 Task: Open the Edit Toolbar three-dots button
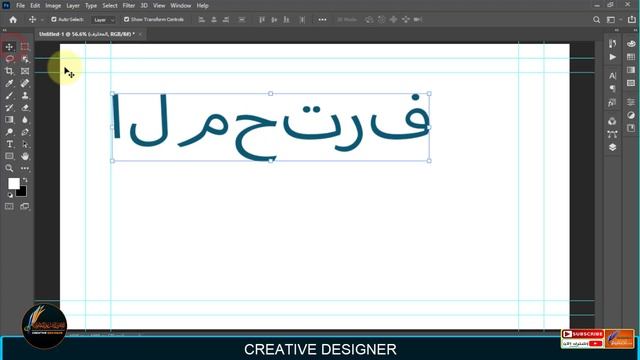click(x=25, y=168)
